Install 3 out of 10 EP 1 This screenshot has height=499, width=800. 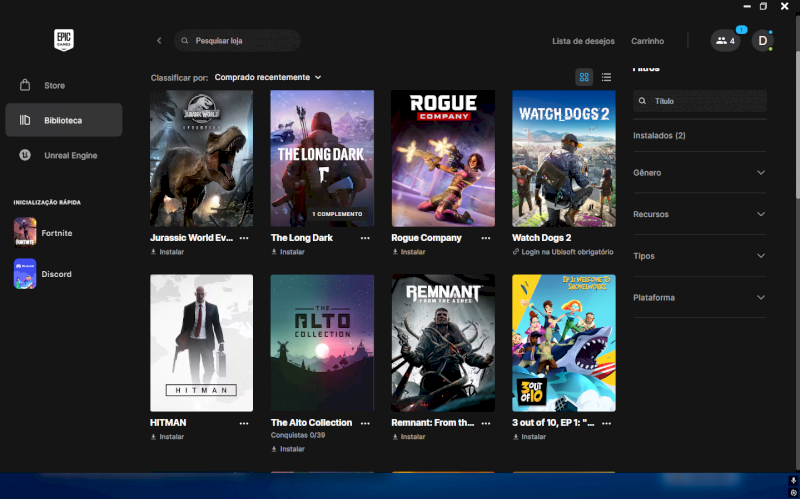click(530, 437)
